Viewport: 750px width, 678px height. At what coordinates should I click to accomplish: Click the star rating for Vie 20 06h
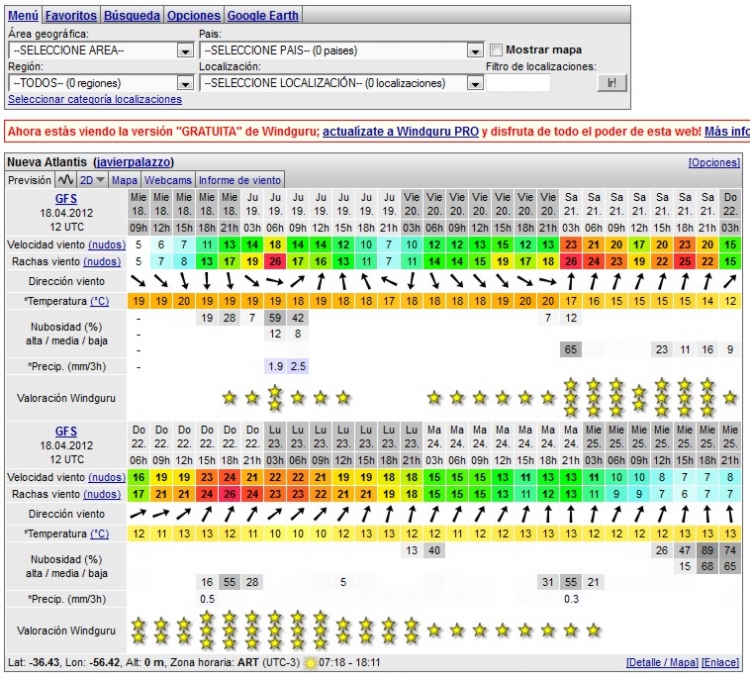434,398
